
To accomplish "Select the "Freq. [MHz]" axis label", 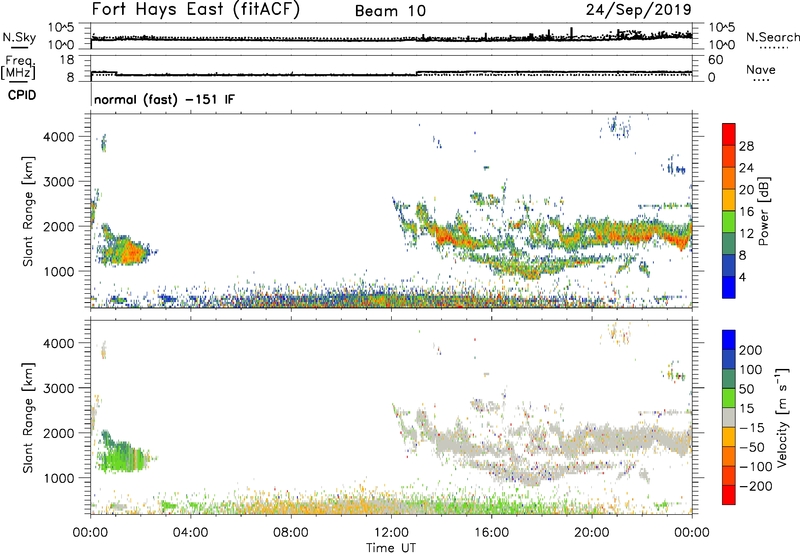I will [18, 67].
